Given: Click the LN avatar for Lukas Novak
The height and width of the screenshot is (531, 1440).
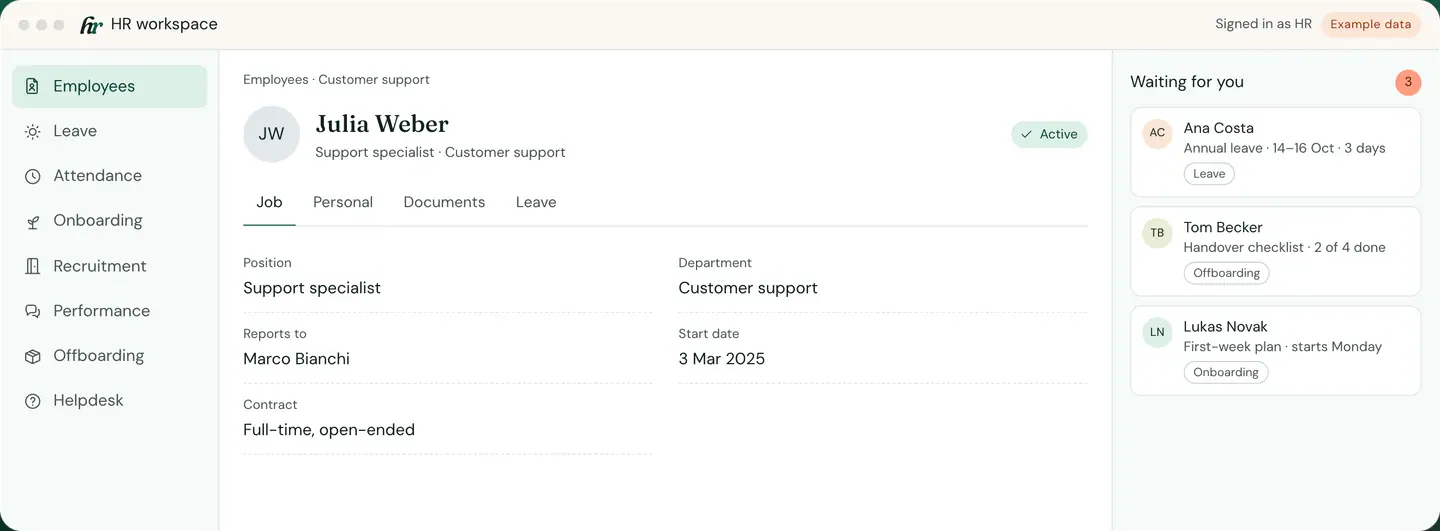Looking at the screenshot, I should pos(1157,332).
